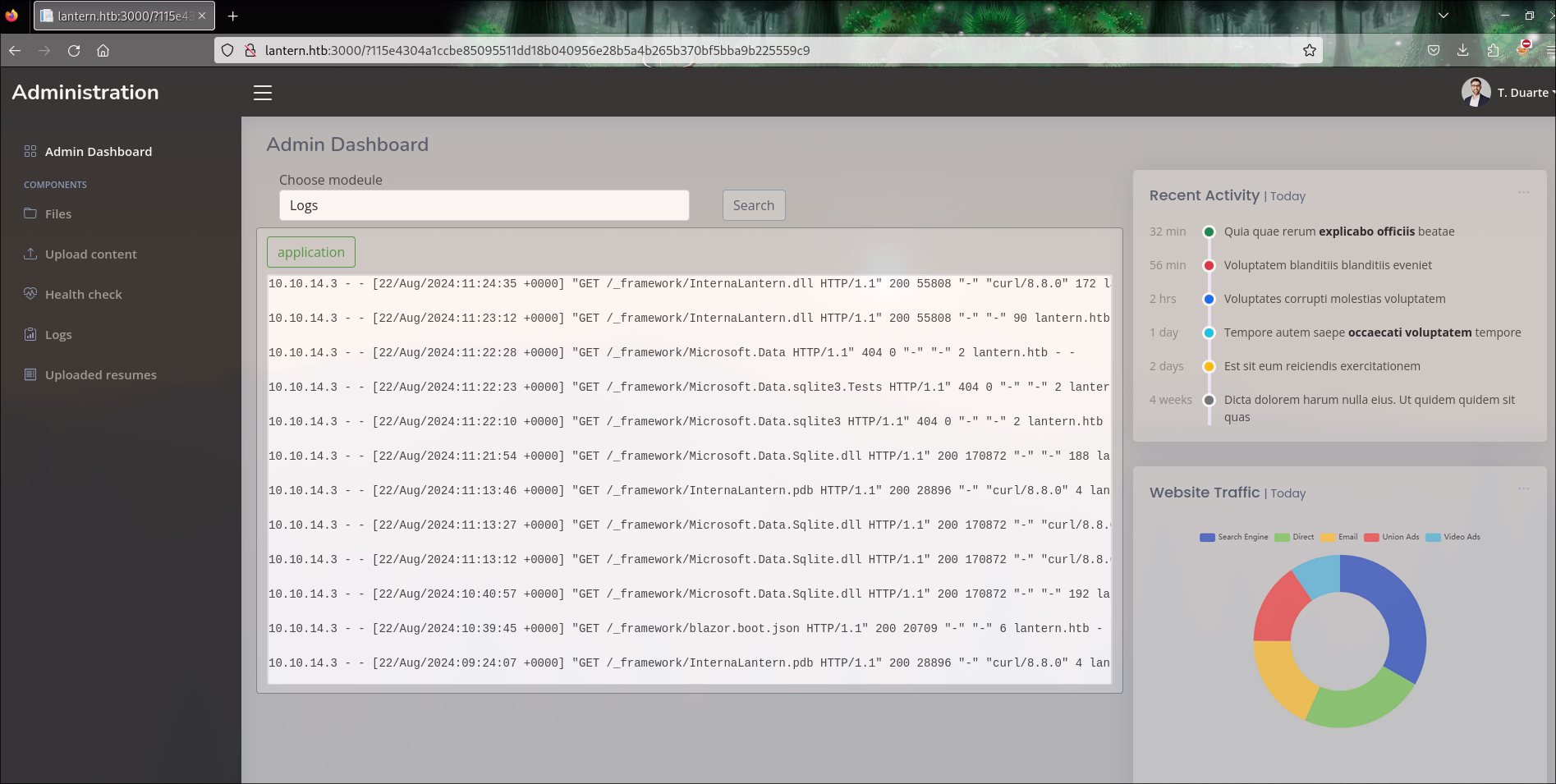Expand Website Traffic options ellipsis

pyautogui.click(x=1523, y=489)
